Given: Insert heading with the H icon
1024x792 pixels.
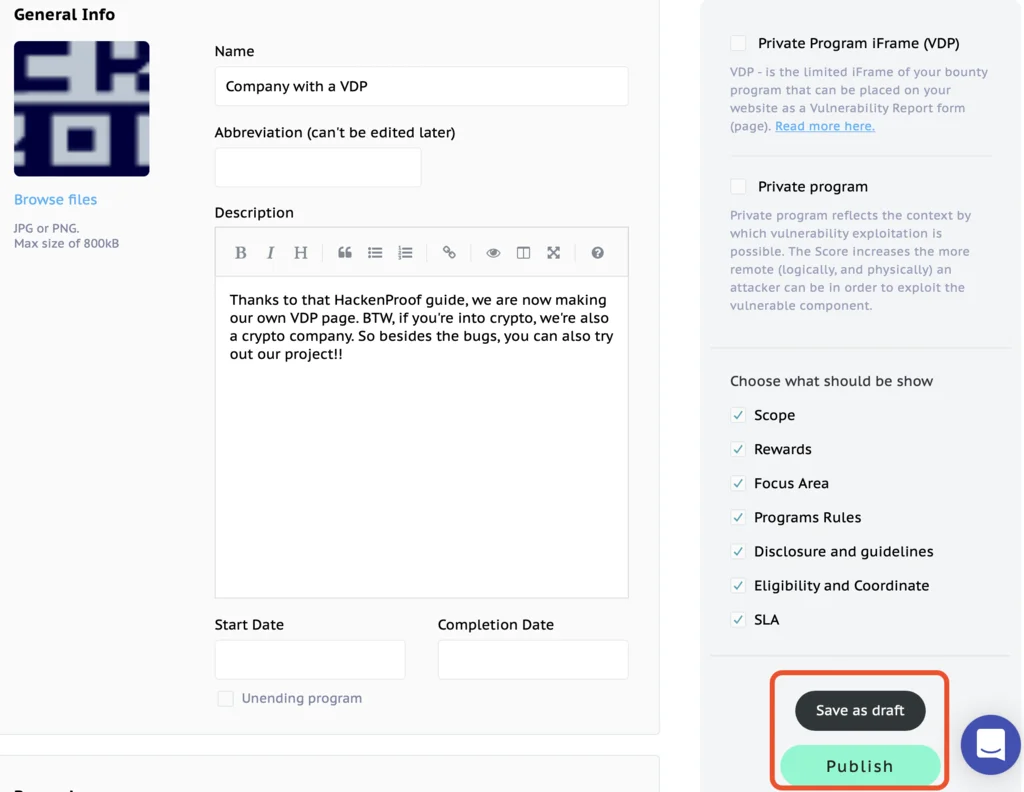Looking at the screenshot, I should coord(300,253).
